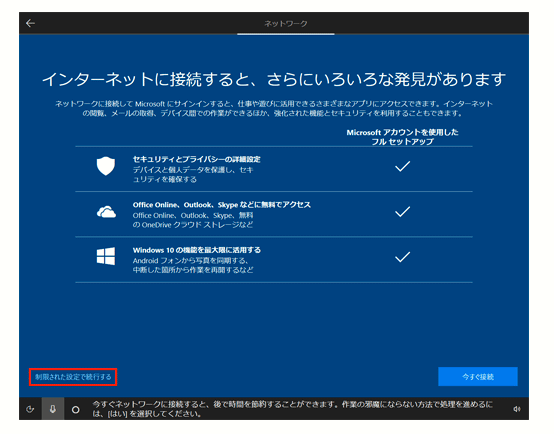
Task: Click description の OneDrive クラウド ストレージなど
Action: pyautogui.click(x=193, y=225)
